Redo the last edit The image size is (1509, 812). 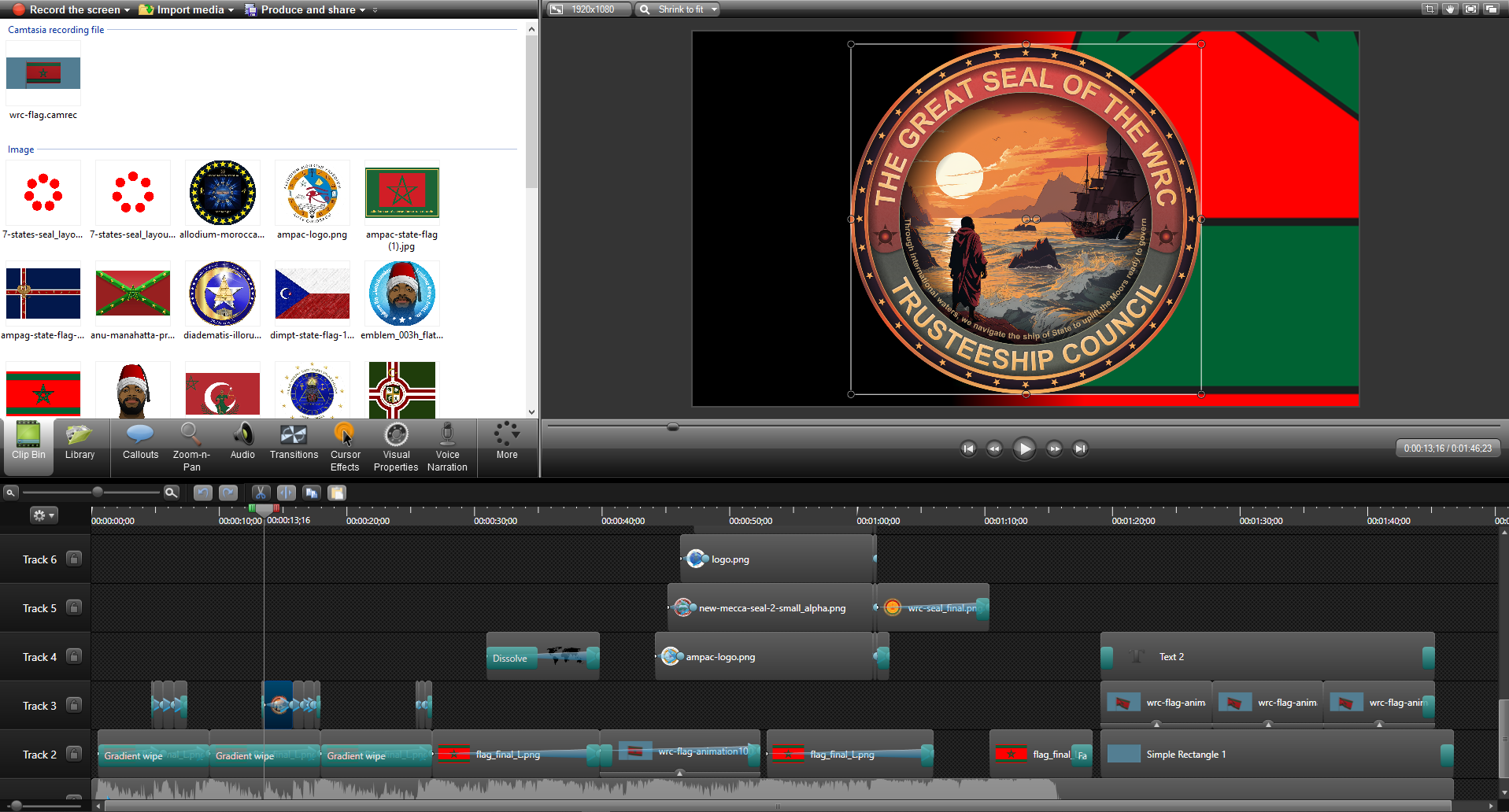228,493
